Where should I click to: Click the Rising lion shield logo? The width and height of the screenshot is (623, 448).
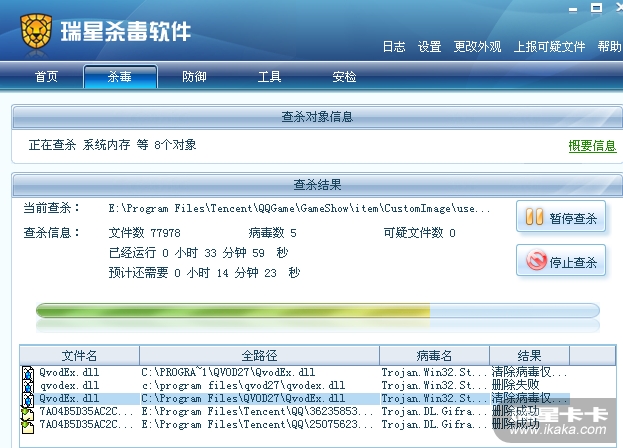[x=36, y=31]
